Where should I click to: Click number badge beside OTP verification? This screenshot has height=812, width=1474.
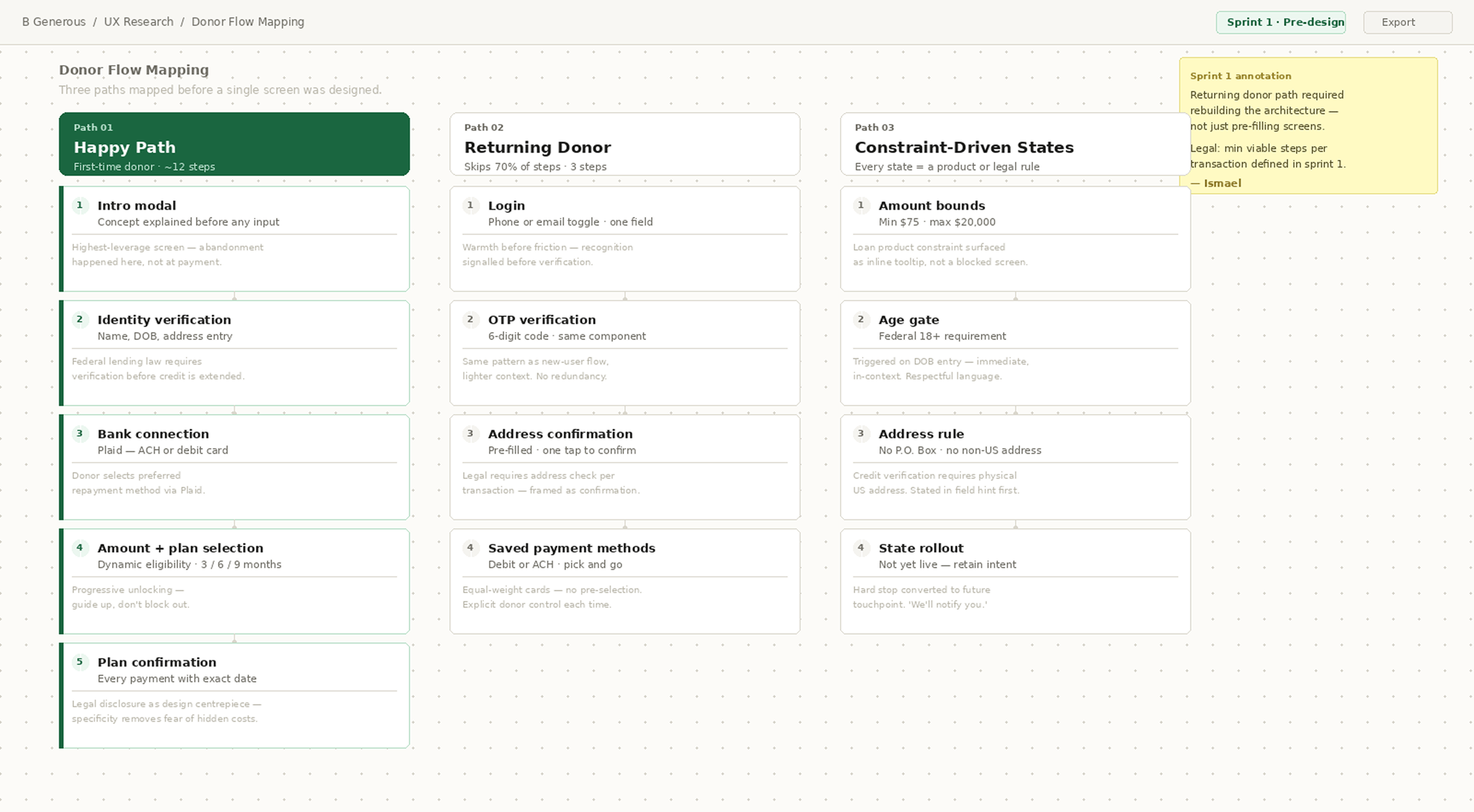coord(470,319)
